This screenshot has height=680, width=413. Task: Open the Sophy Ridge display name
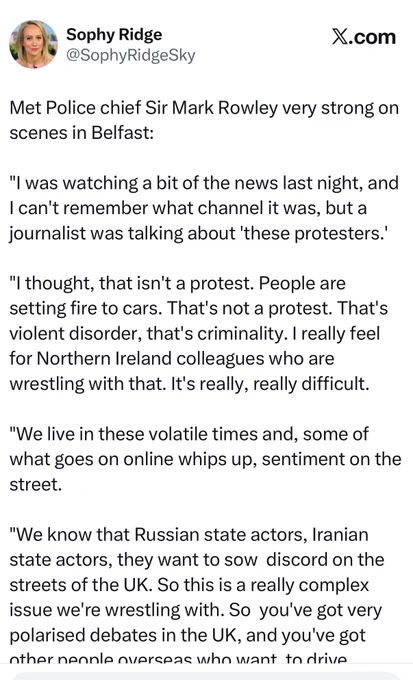click(114, 35)
